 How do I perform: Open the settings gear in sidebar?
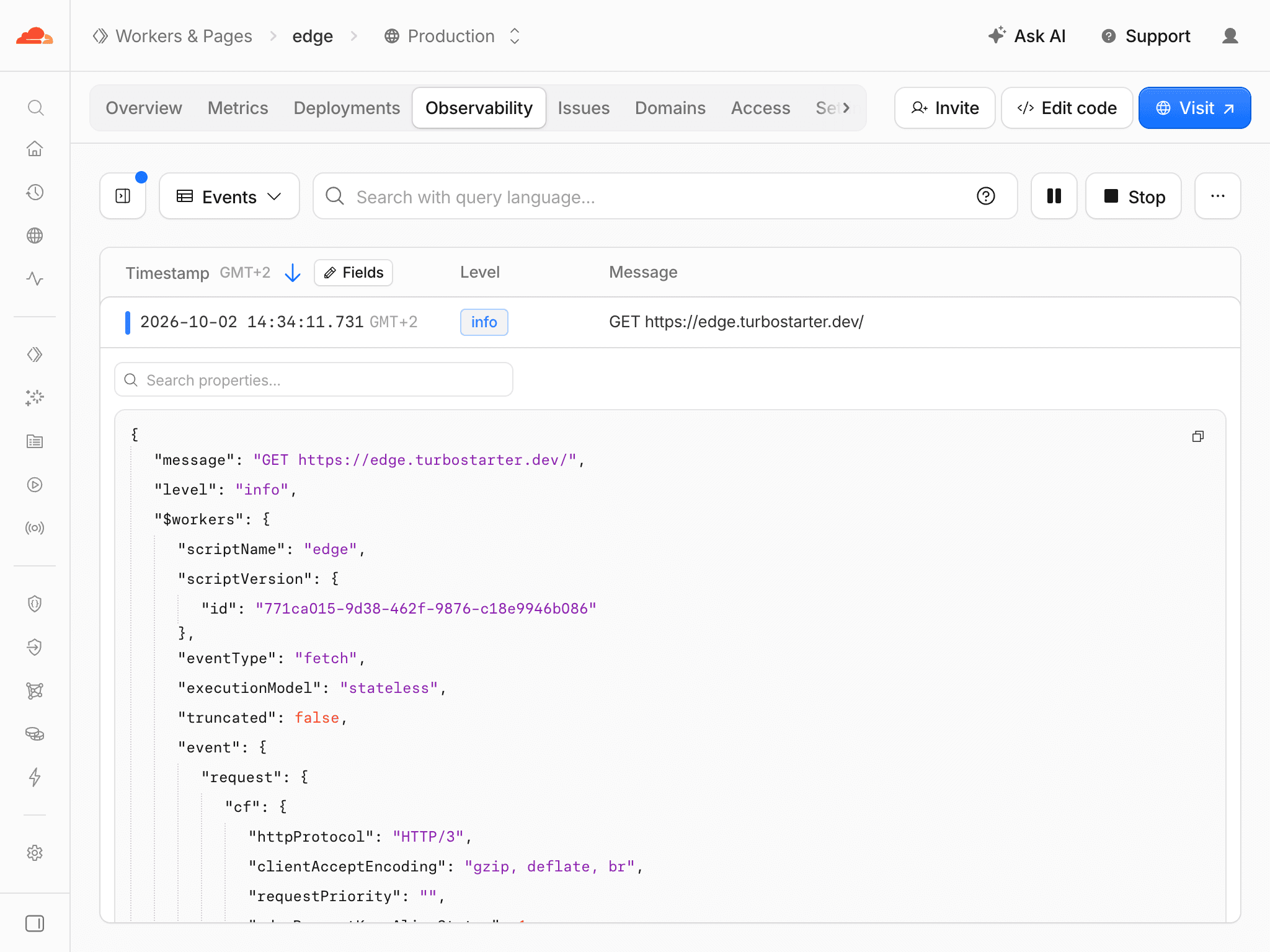35,853
